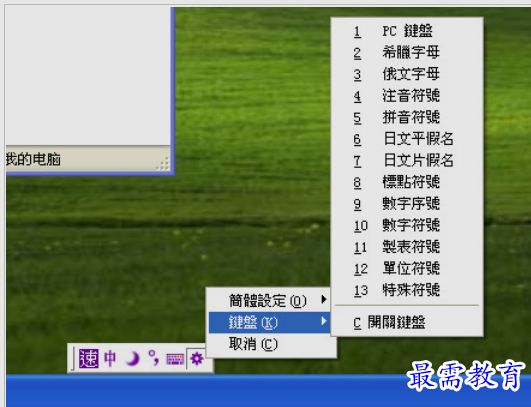Image resolution: width=531 pixels, height=407 pixels.
Task: Select 13 特殊符號 keyboard
Action: [407, 291]
